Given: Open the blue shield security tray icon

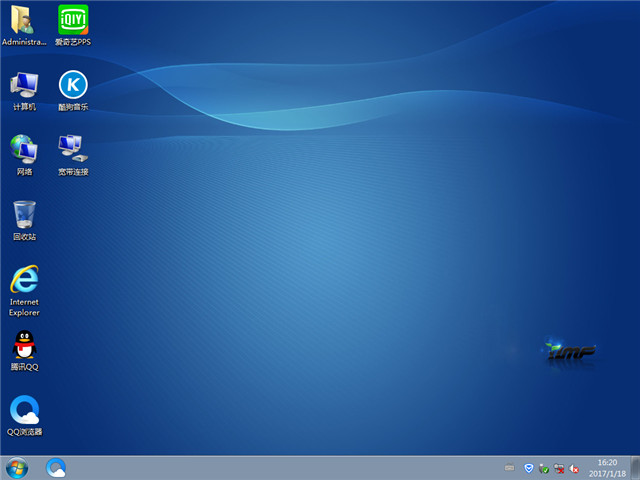Looking at the screenshot, I should (529, 468).
